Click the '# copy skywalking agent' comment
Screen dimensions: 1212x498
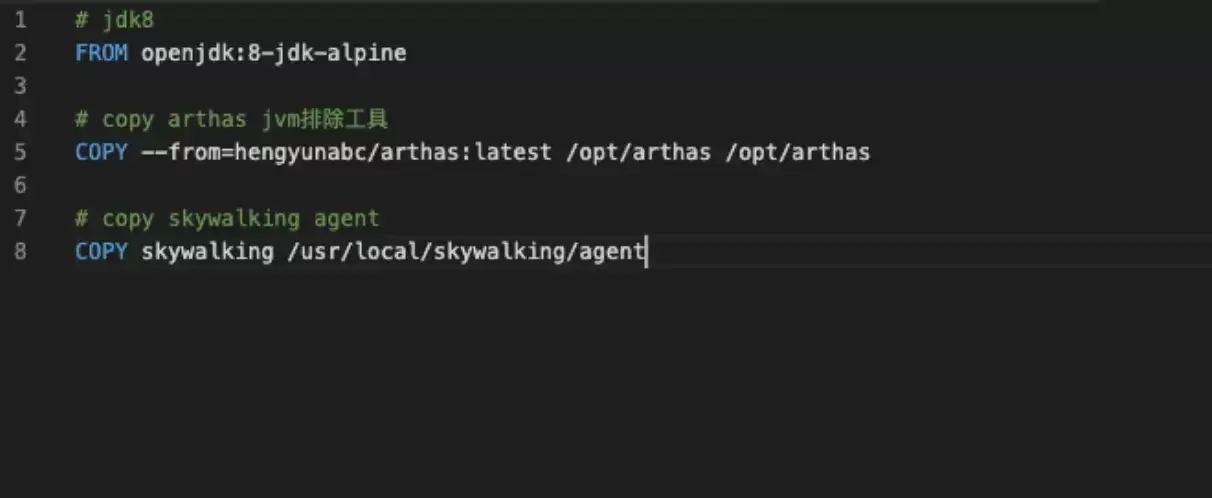click(228, 218)
